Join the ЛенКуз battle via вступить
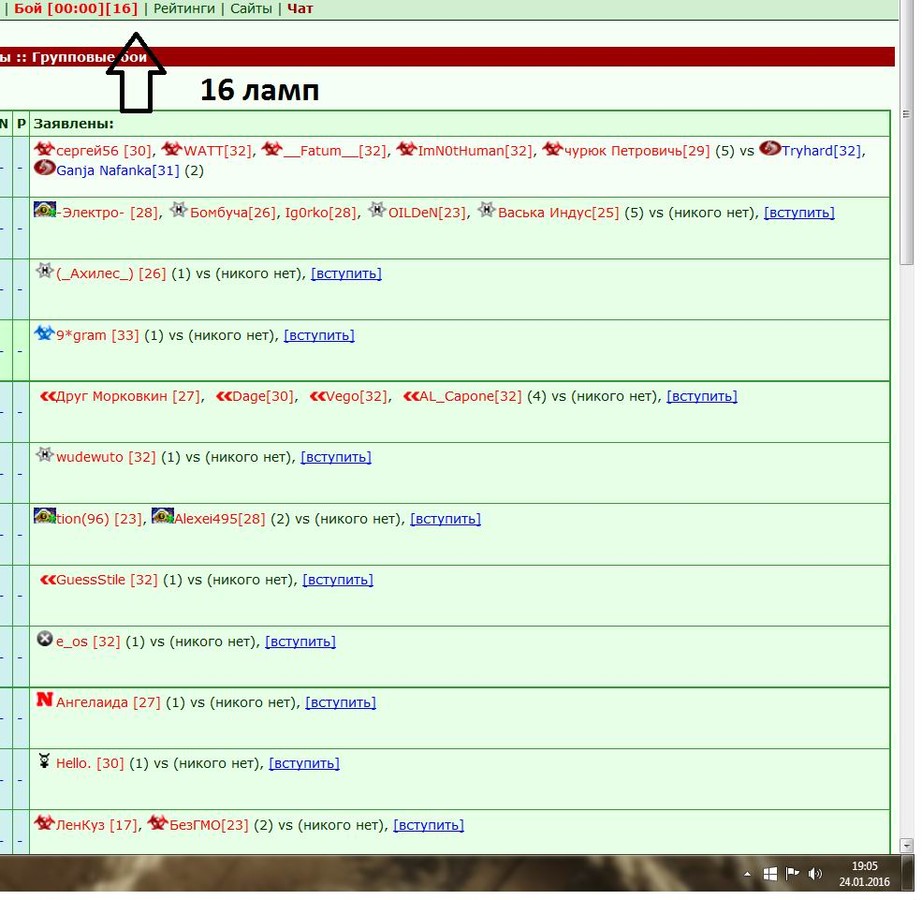Screen dimensions: 922x900 (x=429, y=825)
